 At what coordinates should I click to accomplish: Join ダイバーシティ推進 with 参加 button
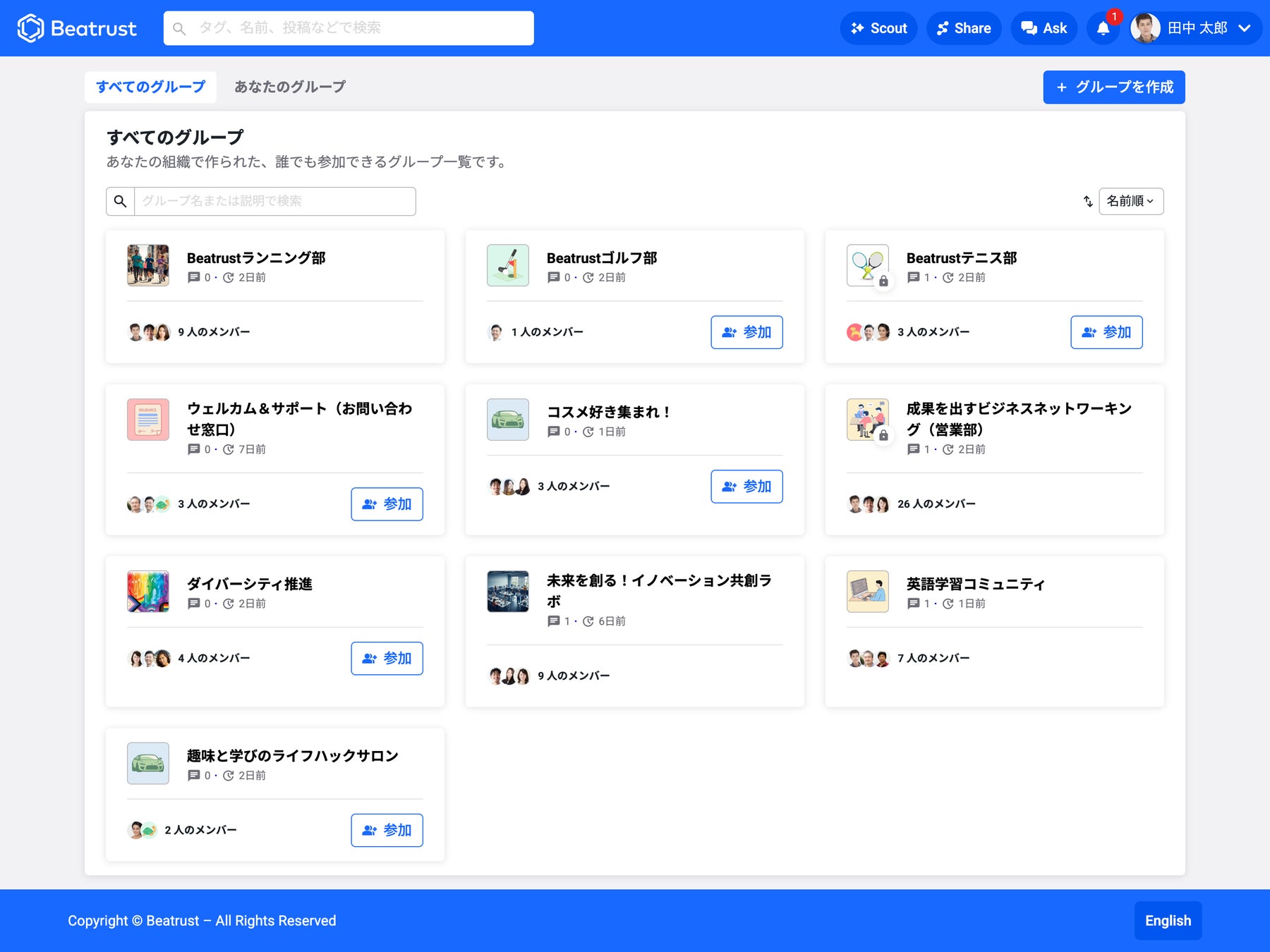[x=387, y=659]
